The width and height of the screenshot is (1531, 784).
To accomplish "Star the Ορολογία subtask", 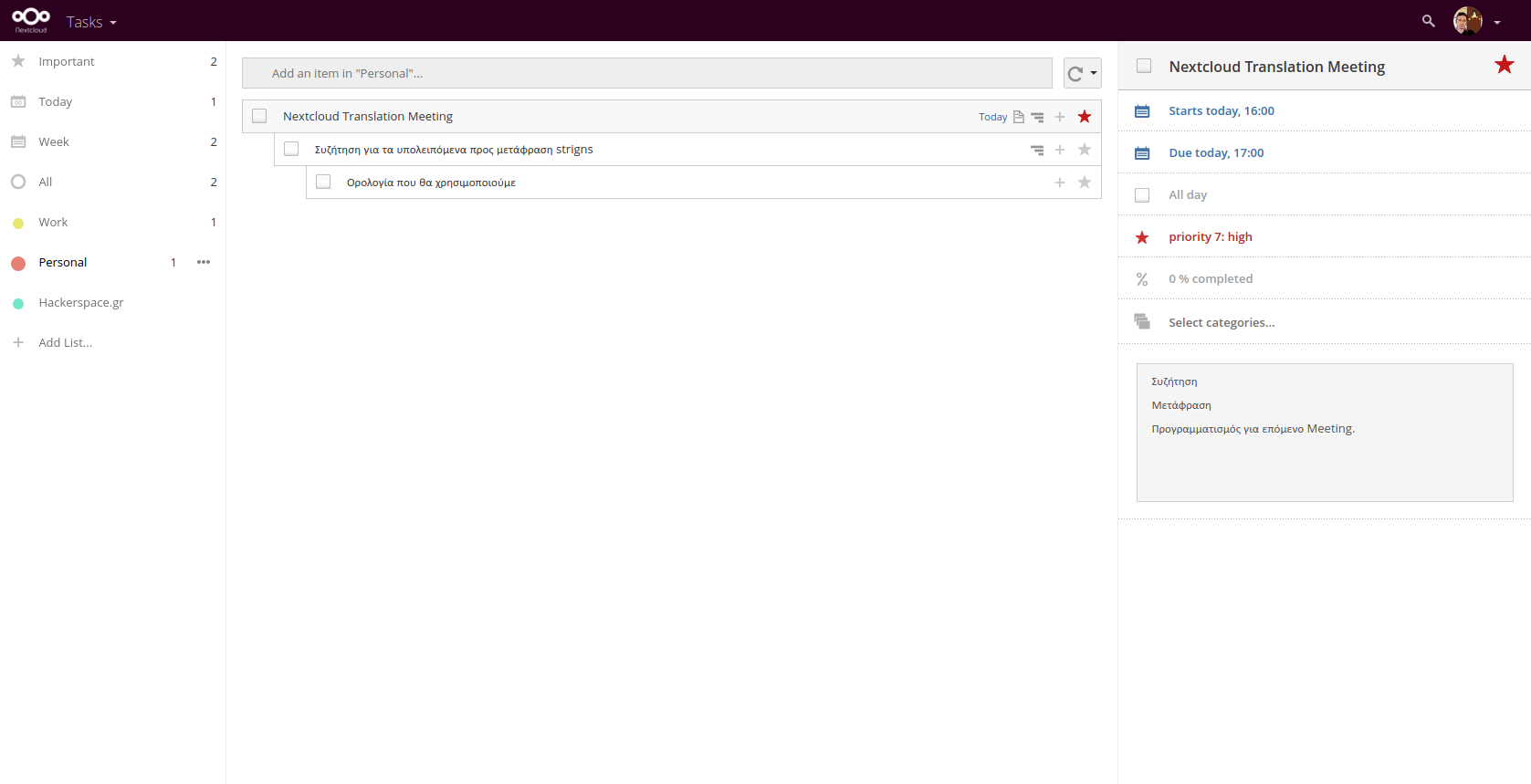I will [1085, 183].
